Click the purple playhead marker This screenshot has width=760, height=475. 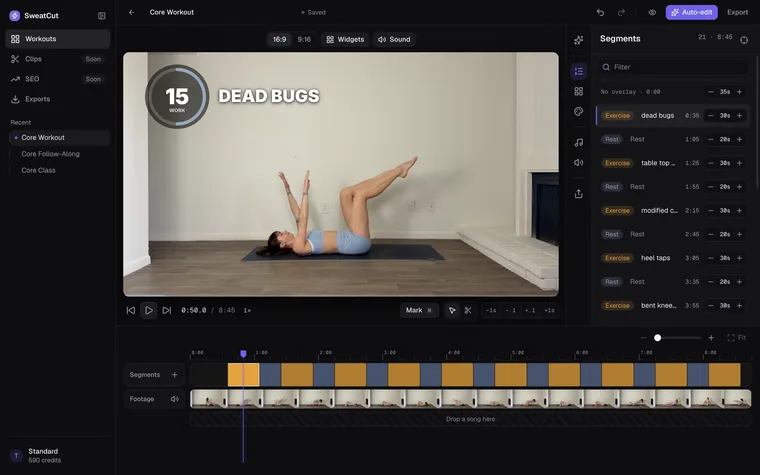[x=243, y=354]
